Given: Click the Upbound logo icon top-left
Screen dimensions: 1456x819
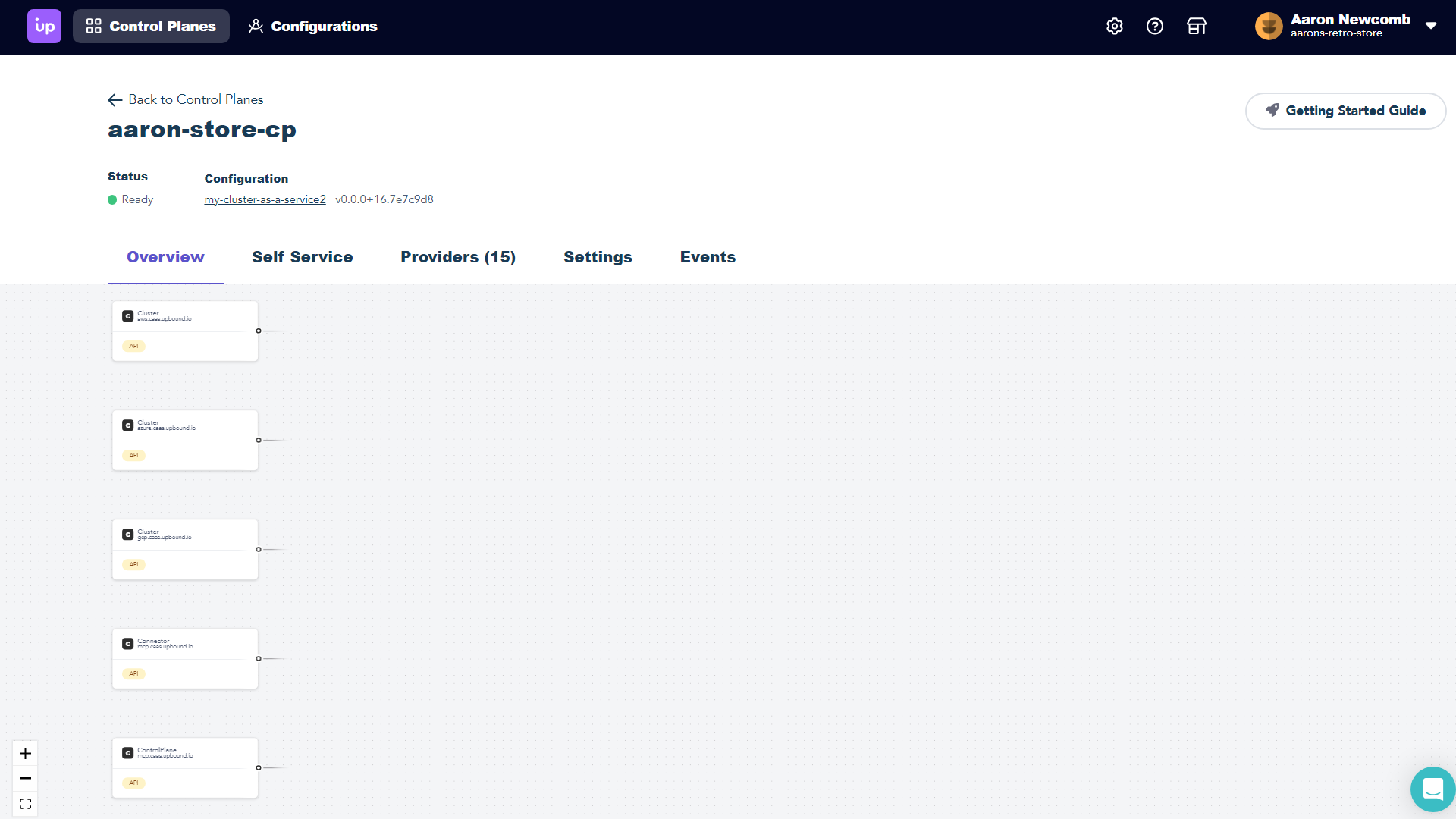Looking at the screenshot, I should tap(44, 26).
